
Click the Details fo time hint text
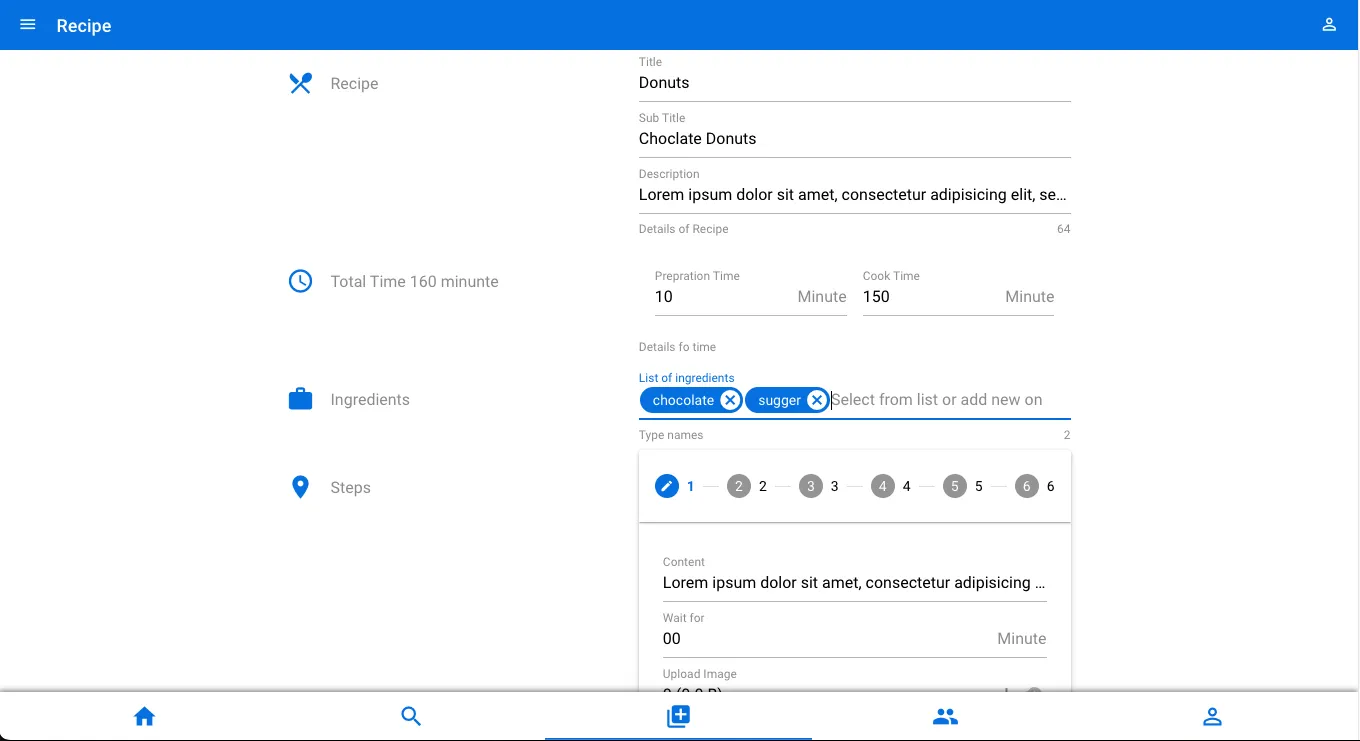coord(677,347)
